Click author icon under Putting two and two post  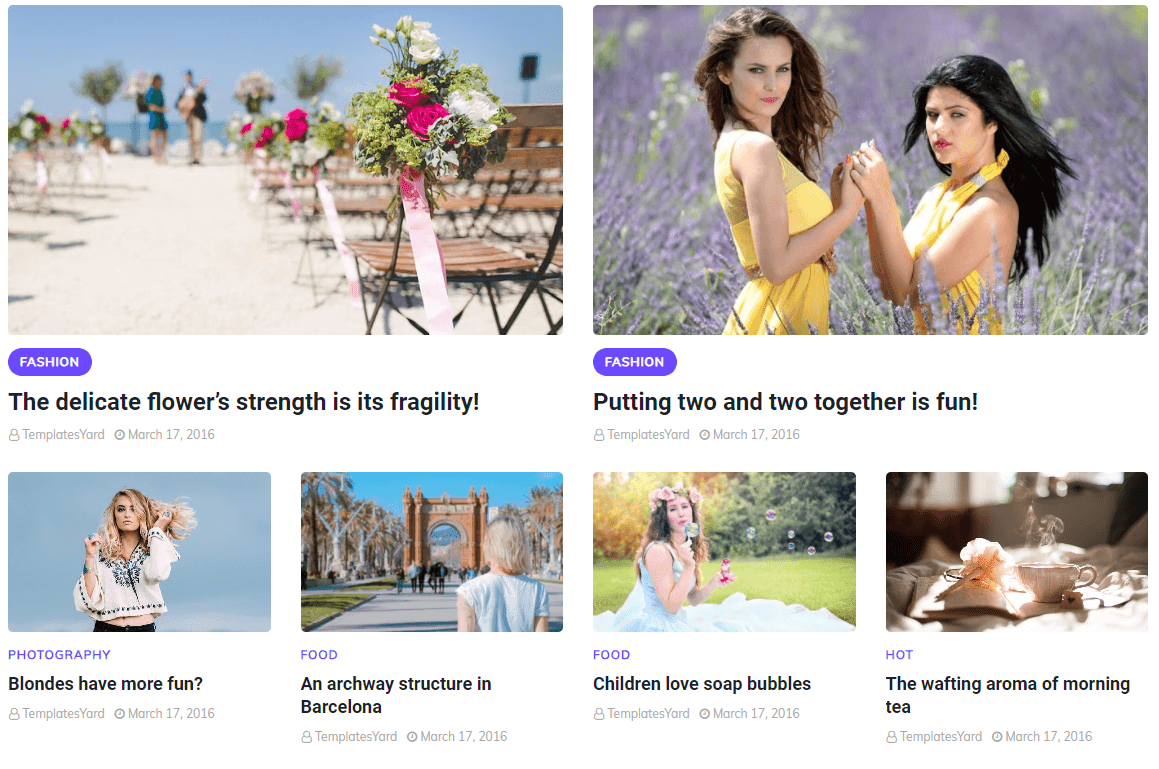click(x=599, y=436)
